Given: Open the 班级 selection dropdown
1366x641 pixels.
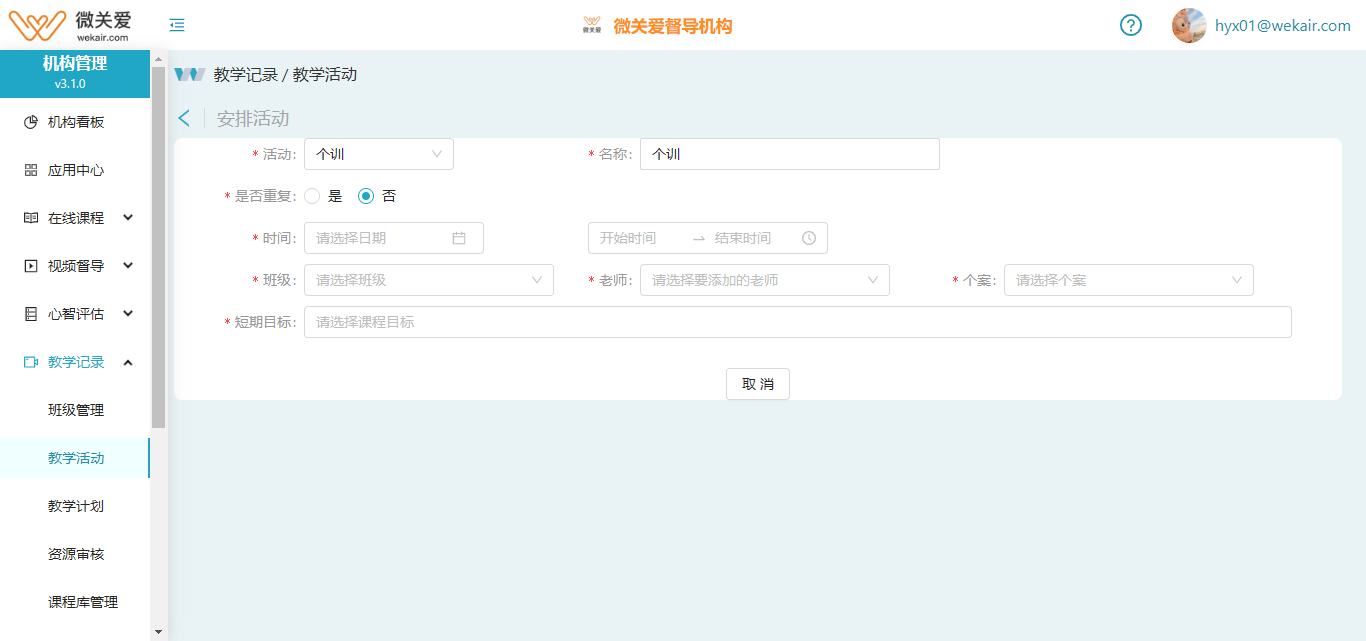Looking at the screenshot, I should tap(428, 280).
